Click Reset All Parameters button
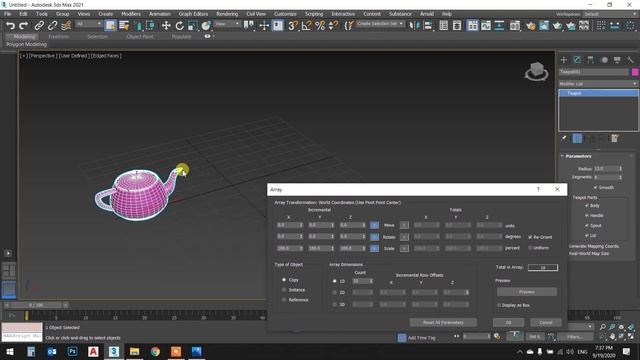 [x=443, y=322]
